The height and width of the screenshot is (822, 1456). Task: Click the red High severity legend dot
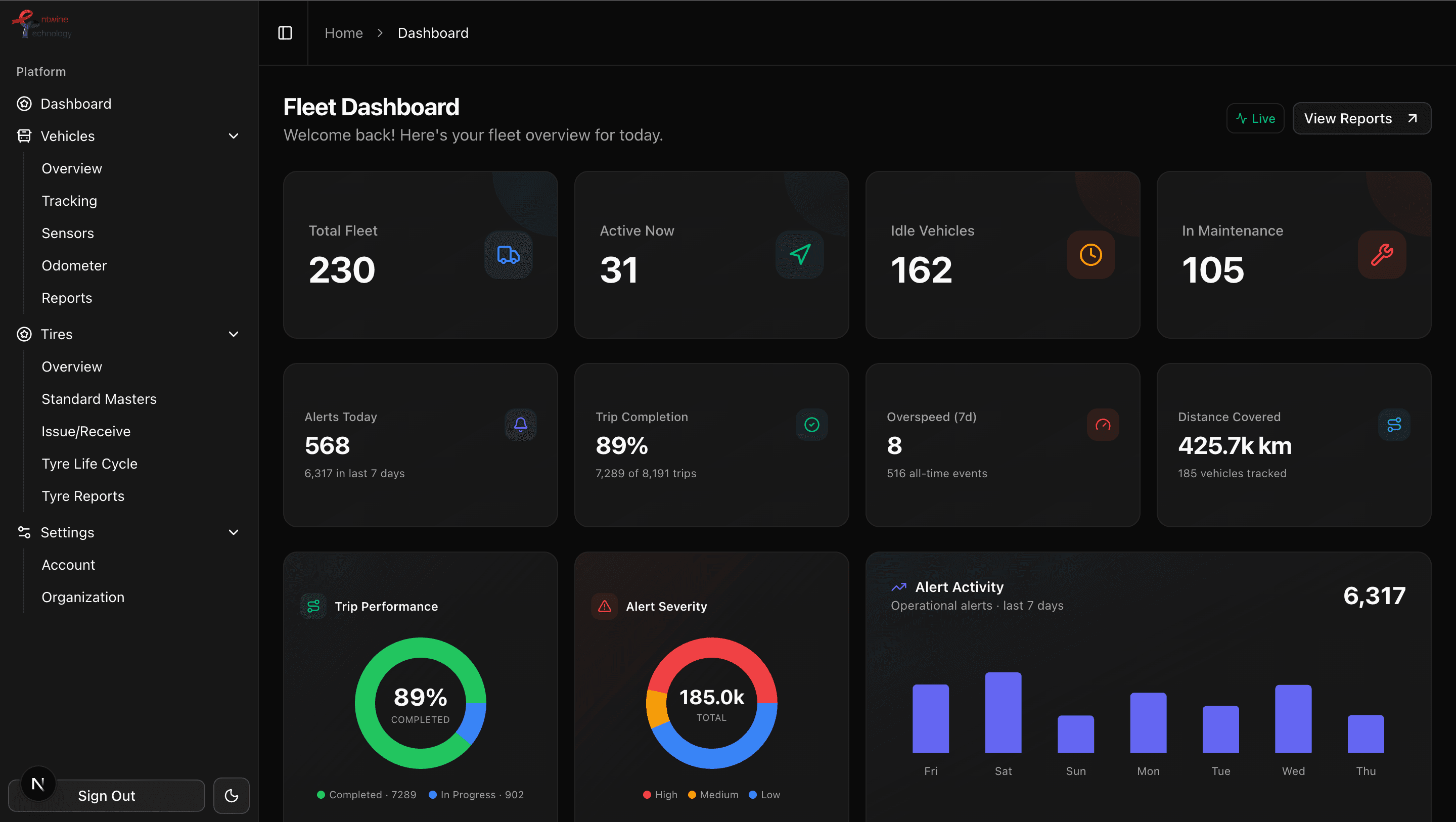coord(647,794)
